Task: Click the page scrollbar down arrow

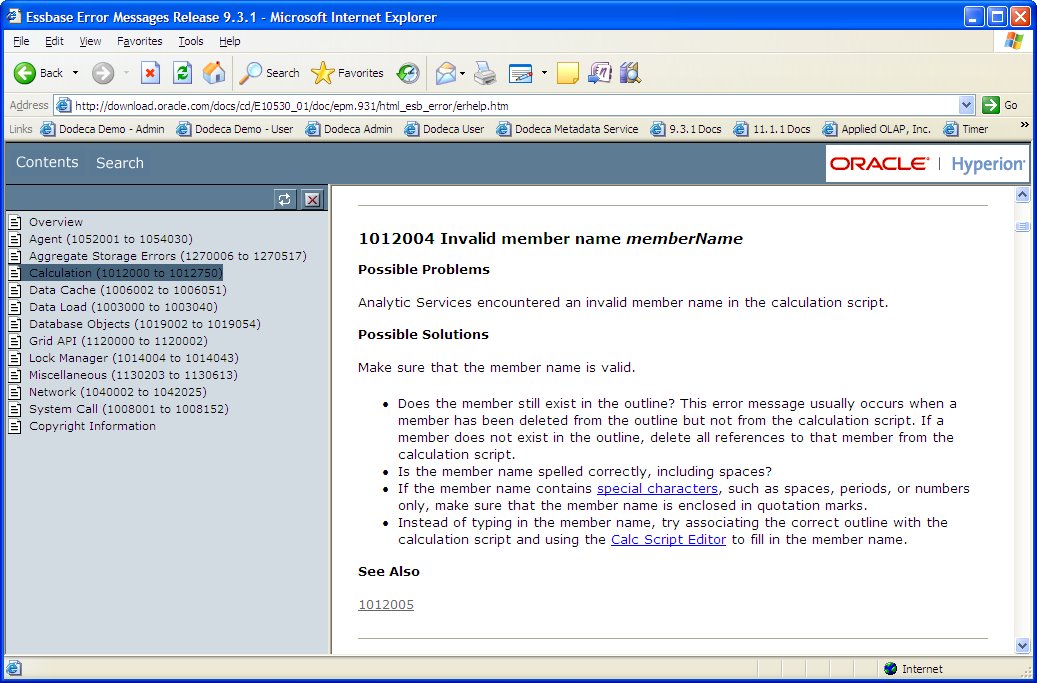Action: [1022, 646]
